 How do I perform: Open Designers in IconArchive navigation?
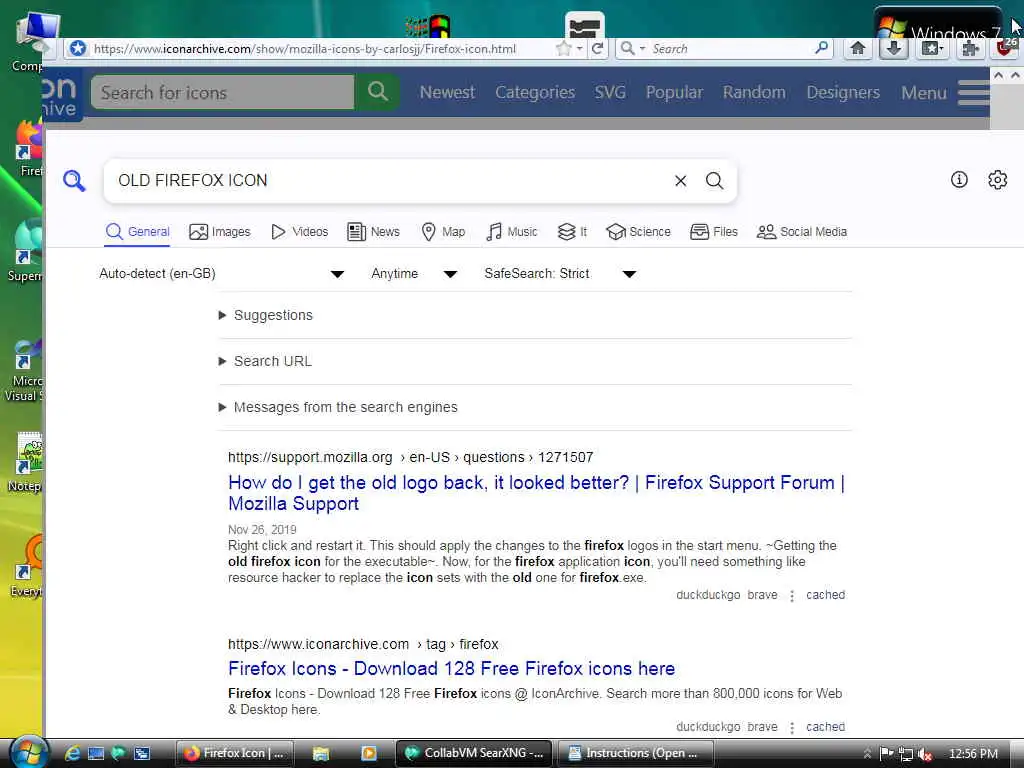(843, 92)
